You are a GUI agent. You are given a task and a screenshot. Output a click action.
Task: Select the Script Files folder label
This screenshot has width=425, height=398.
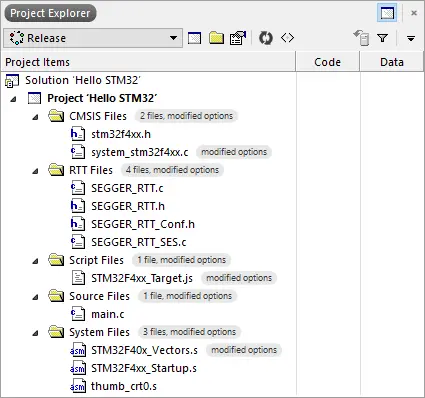coord(97,260)
